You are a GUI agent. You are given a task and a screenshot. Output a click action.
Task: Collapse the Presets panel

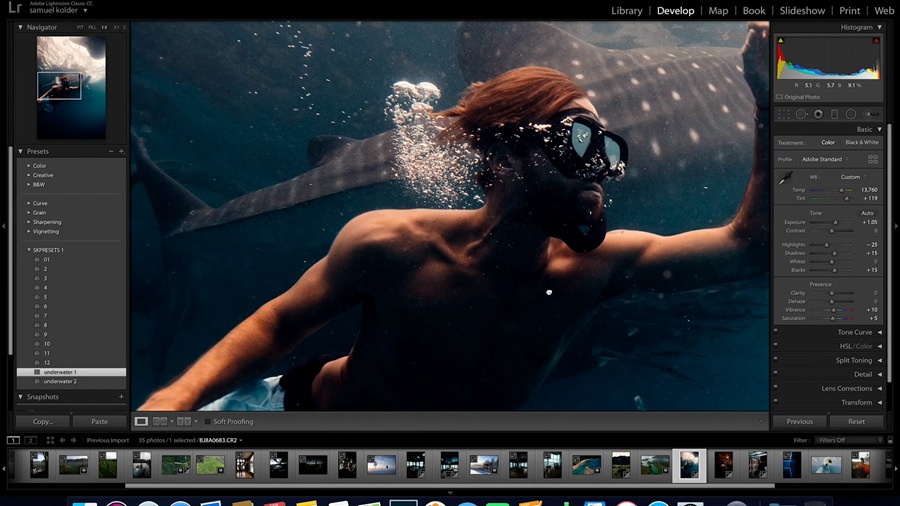pos(20,151)
